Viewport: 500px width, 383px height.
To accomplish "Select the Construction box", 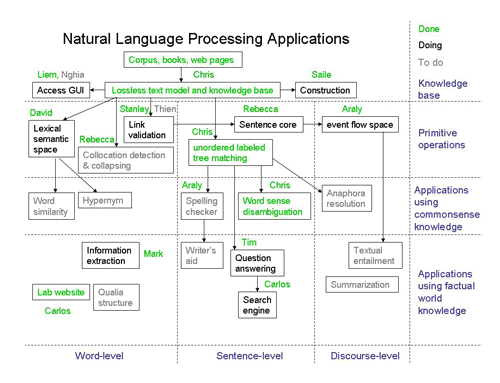I will tap(326, 90).
